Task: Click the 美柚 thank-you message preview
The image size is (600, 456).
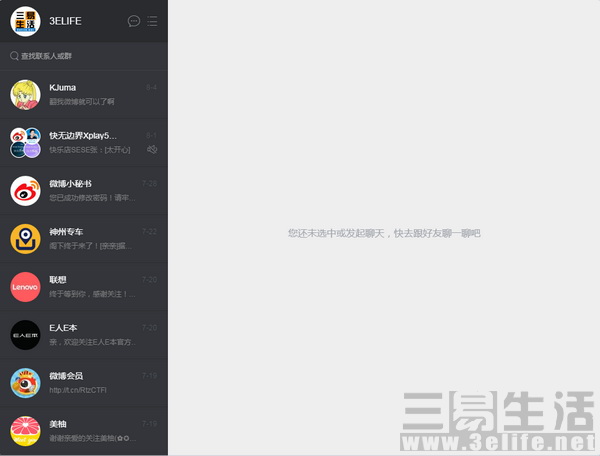Action: (x=92, y=438)
